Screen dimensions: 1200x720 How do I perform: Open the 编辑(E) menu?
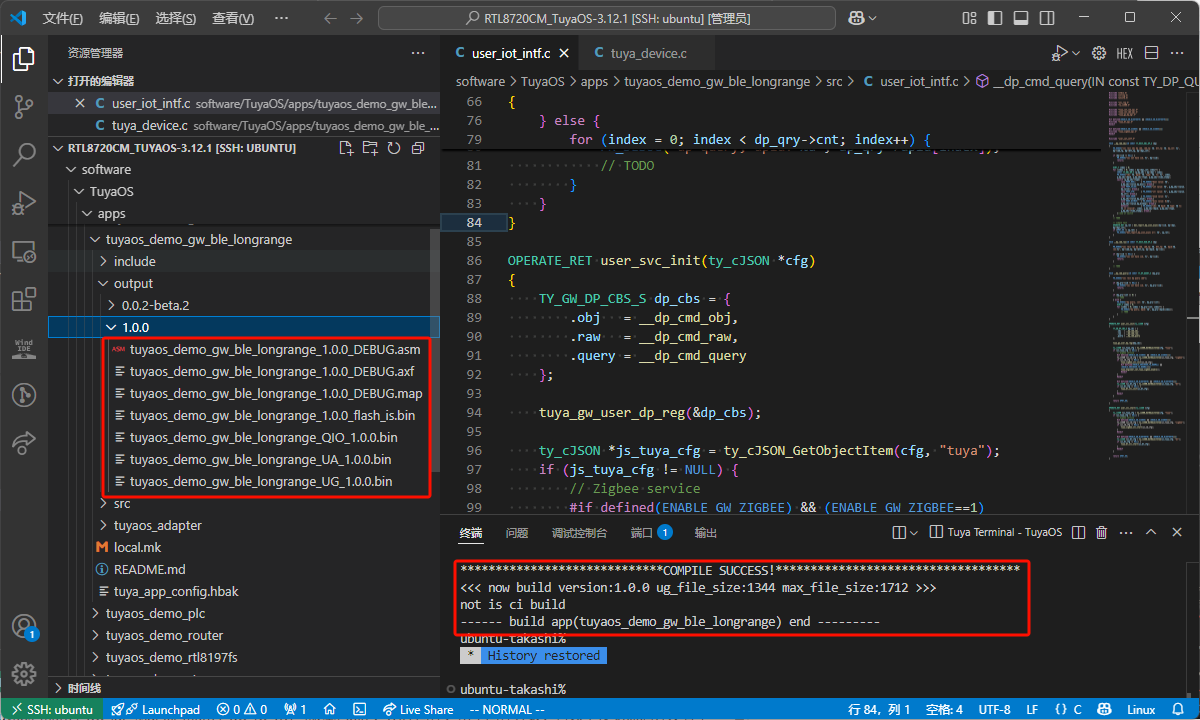120,18
